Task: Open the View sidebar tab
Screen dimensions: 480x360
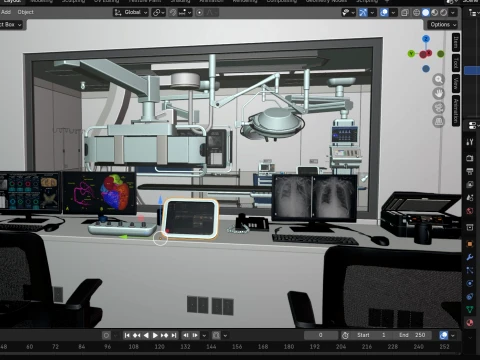Action: click(x=456, y=83)
